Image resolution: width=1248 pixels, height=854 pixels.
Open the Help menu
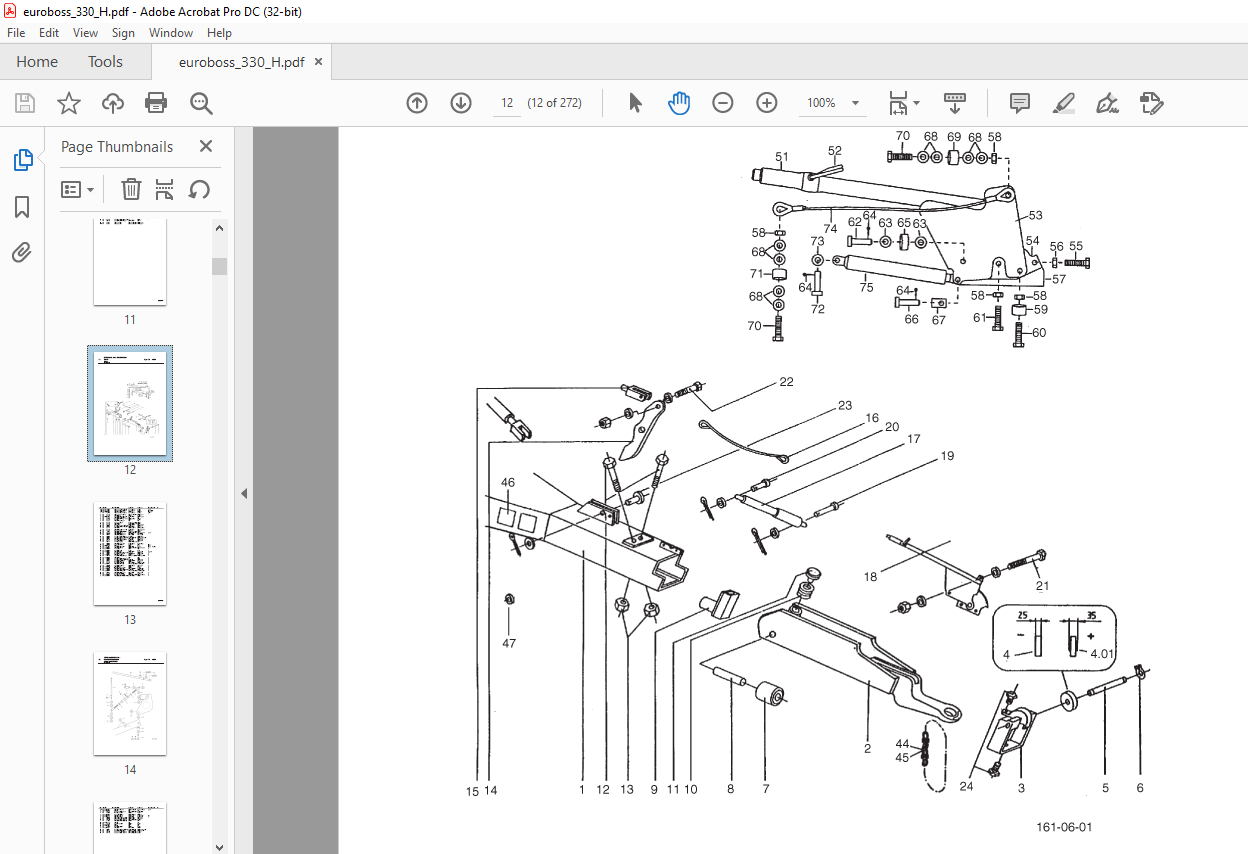click(219, 33)
